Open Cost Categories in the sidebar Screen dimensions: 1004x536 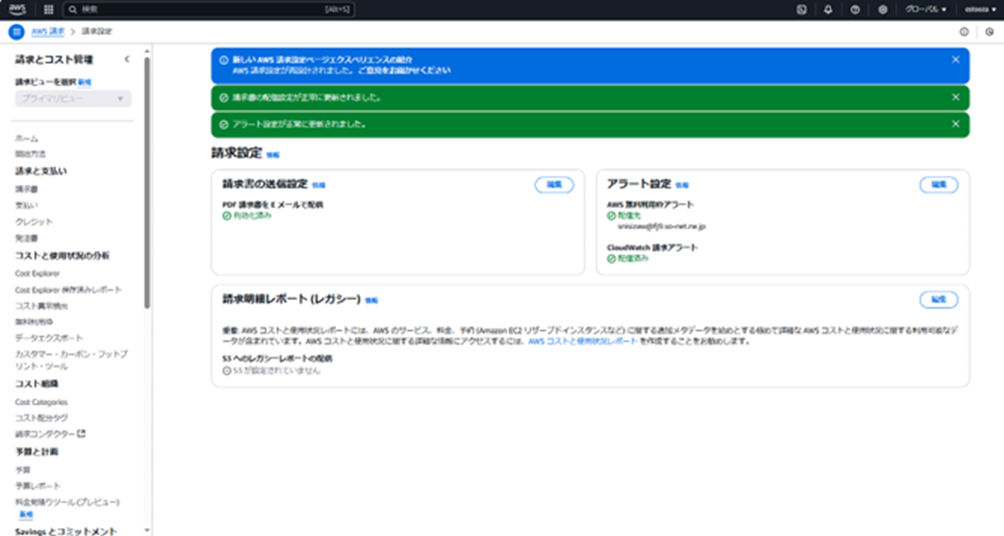pos(41,402)
